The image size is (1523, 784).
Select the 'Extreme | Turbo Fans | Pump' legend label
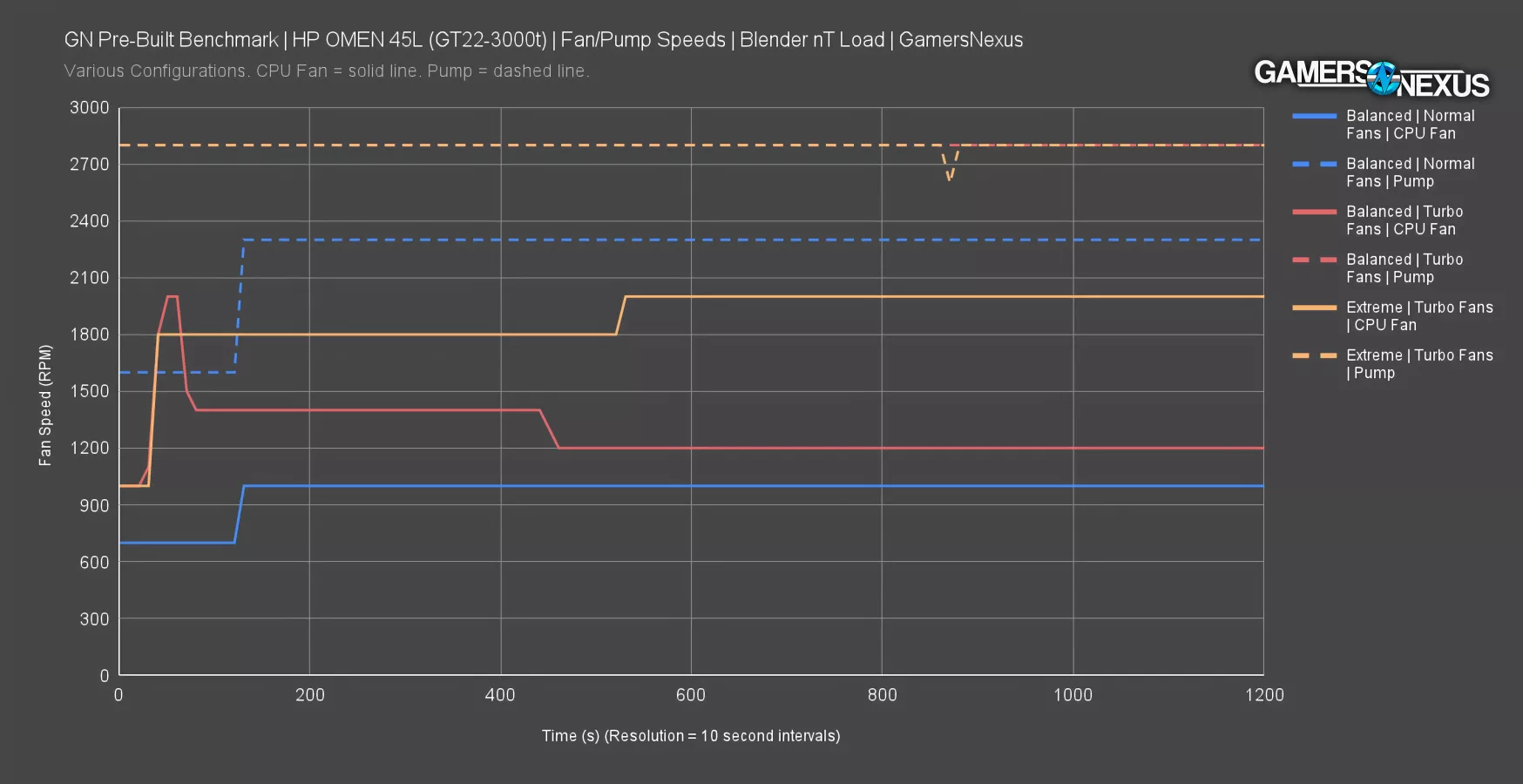click(1418, 364)
